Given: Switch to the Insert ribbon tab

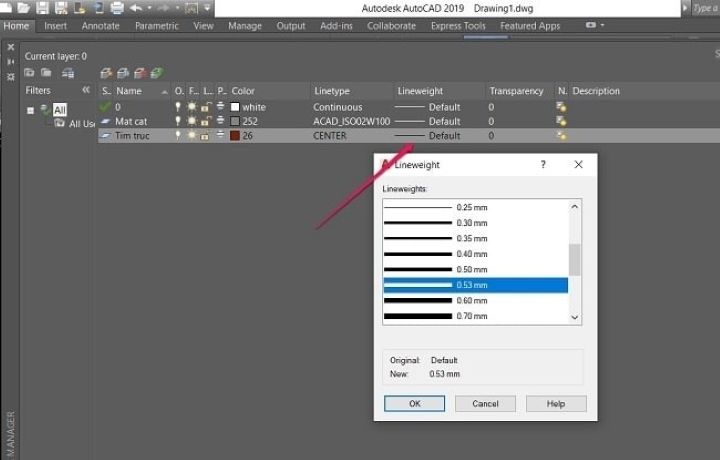Looking at the screenshot, I should tap(56, 26).
